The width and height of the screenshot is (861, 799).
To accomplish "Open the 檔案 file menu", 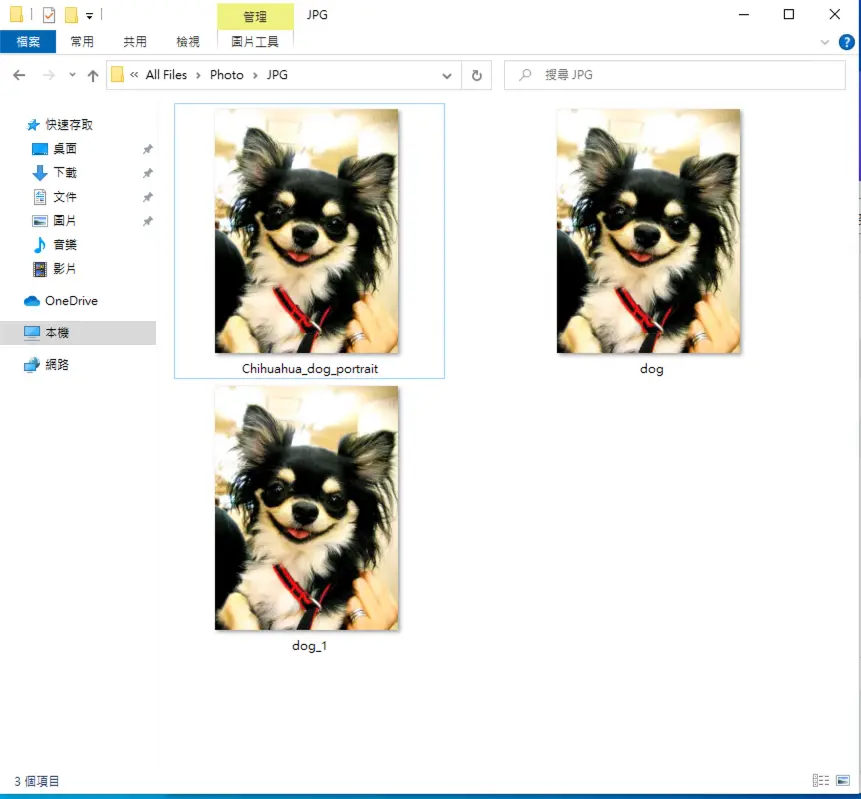I will tap(28, 42).
